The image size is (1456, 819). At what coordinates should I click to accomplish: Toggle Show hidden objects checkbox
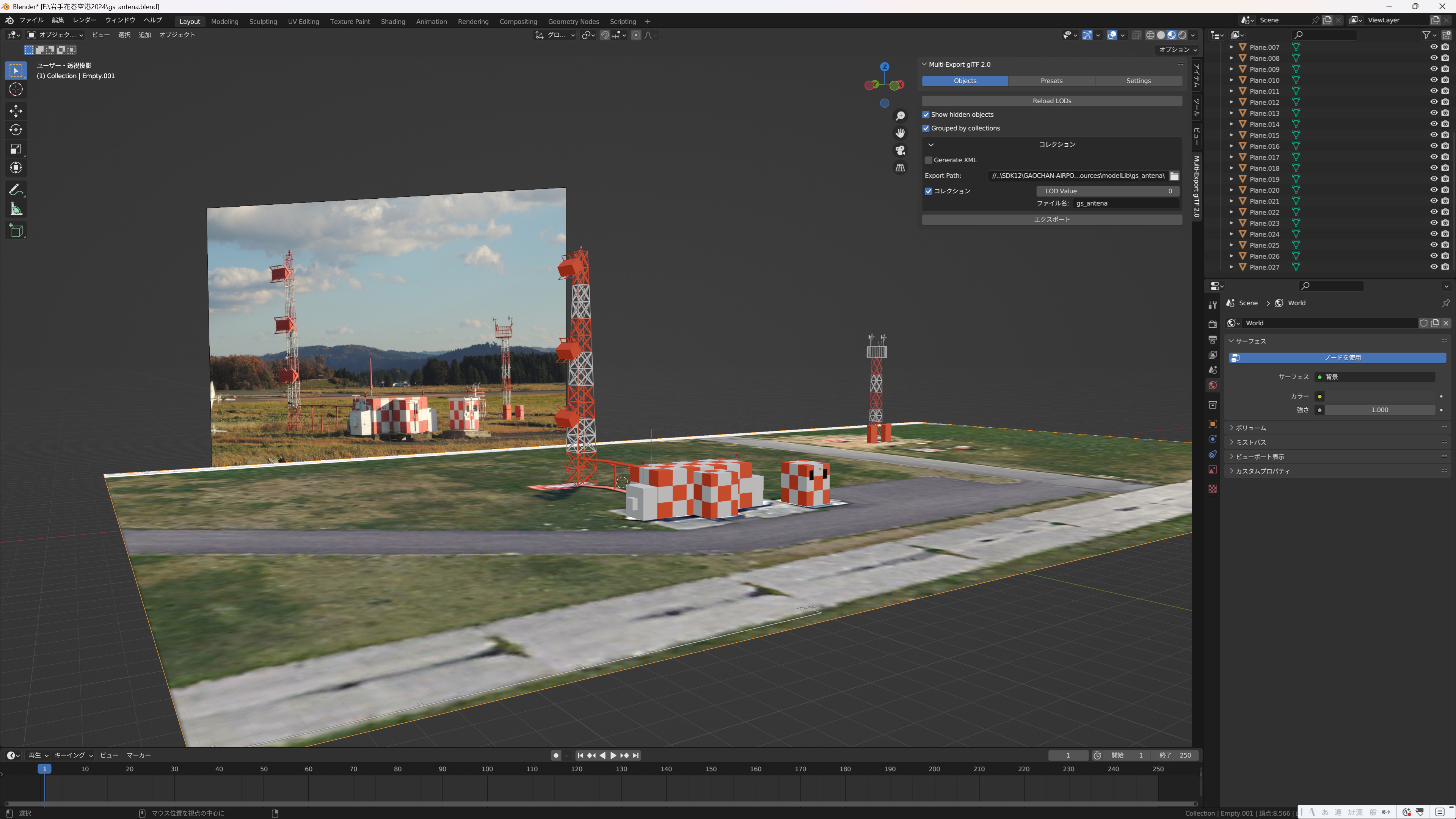(926, 115)
